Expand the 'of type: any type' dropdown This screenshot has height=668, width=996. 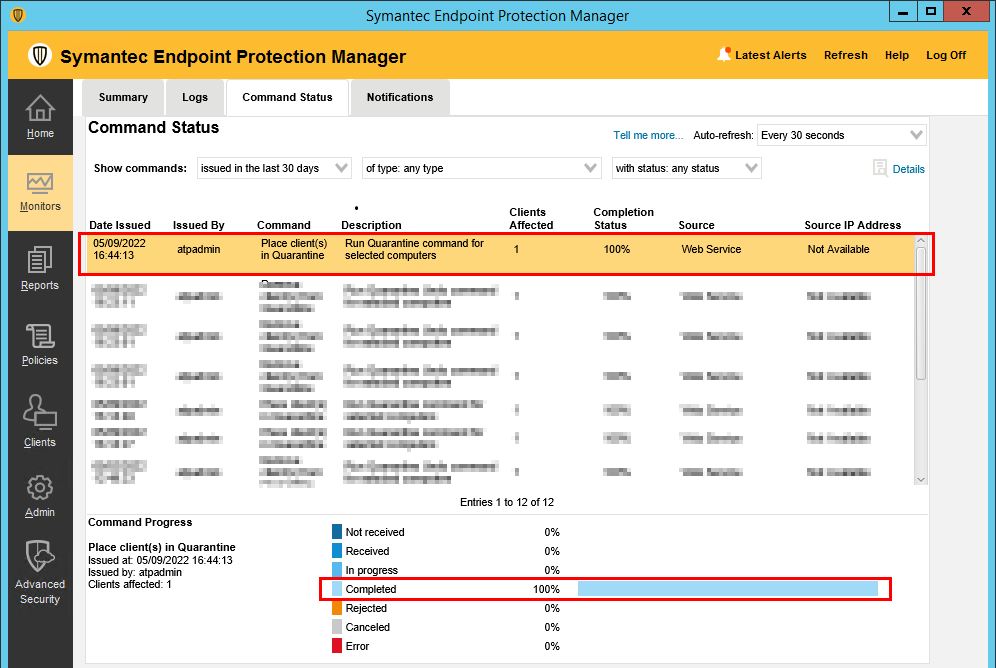tap(481, 168)
